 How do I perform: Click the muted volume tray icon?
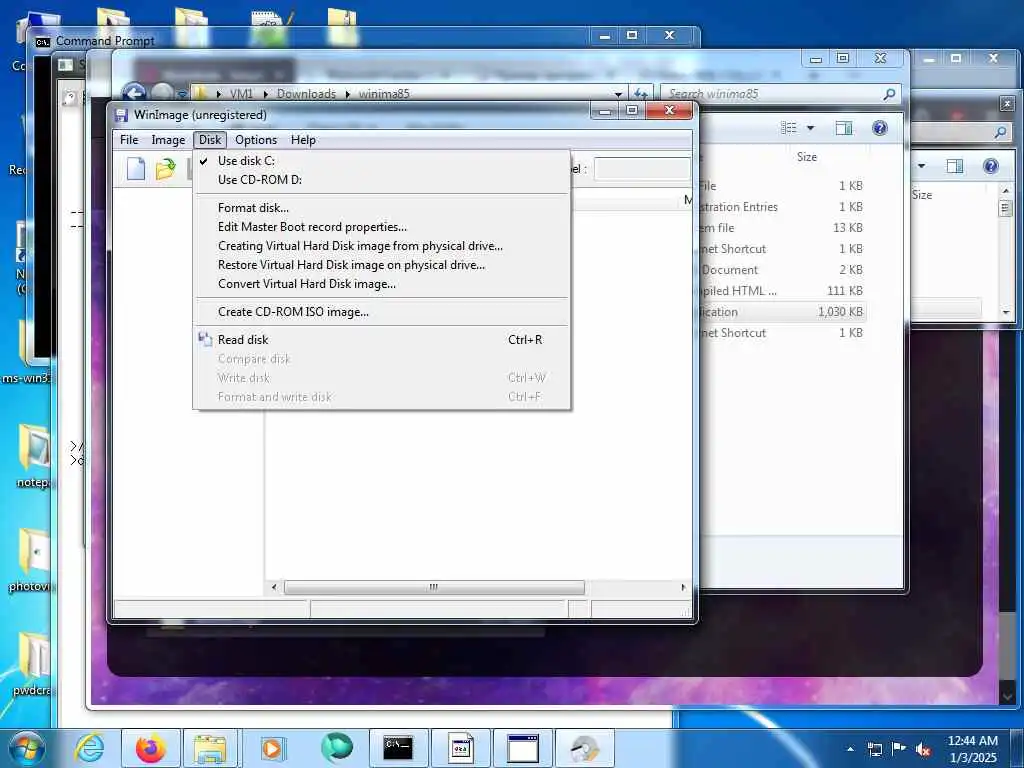click(923, 749)
